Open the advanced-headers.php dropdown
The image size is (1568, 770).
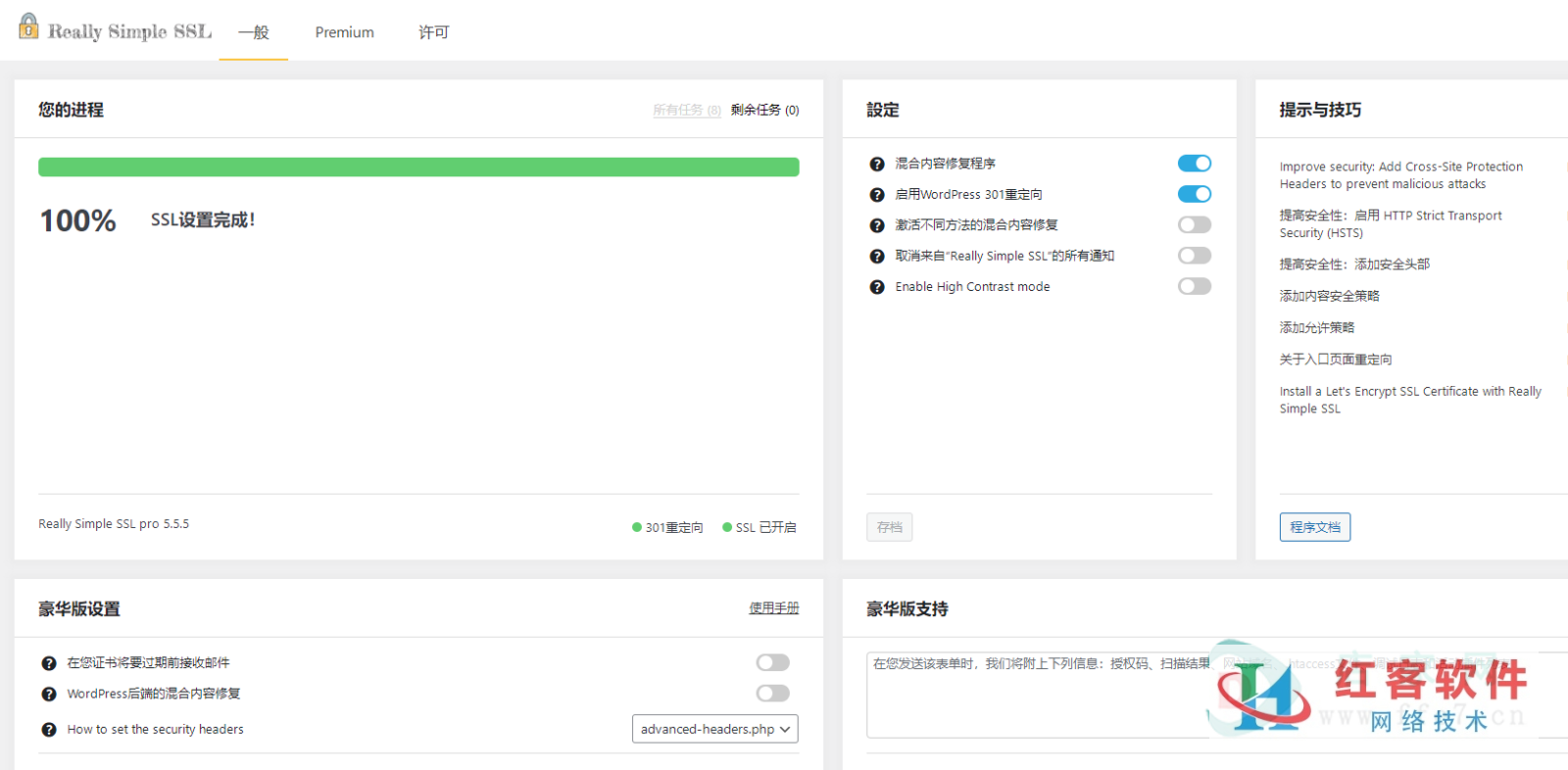(715, 729)
